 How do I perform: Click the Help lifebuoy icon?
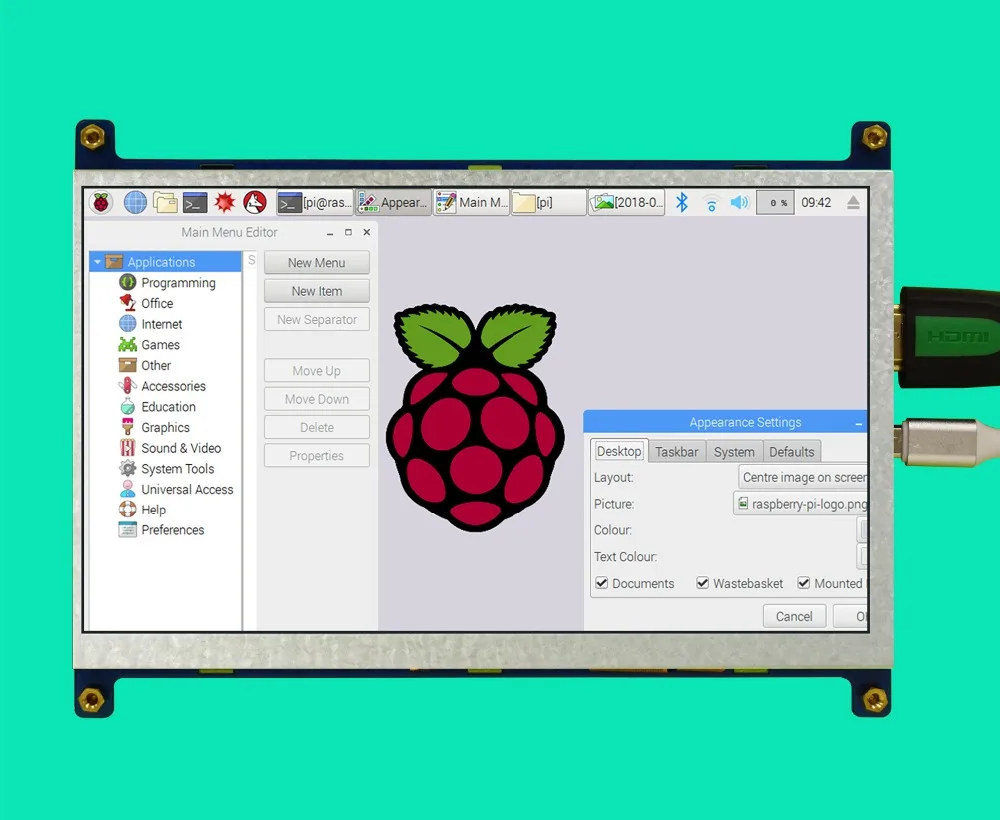[x=128, y=509]
